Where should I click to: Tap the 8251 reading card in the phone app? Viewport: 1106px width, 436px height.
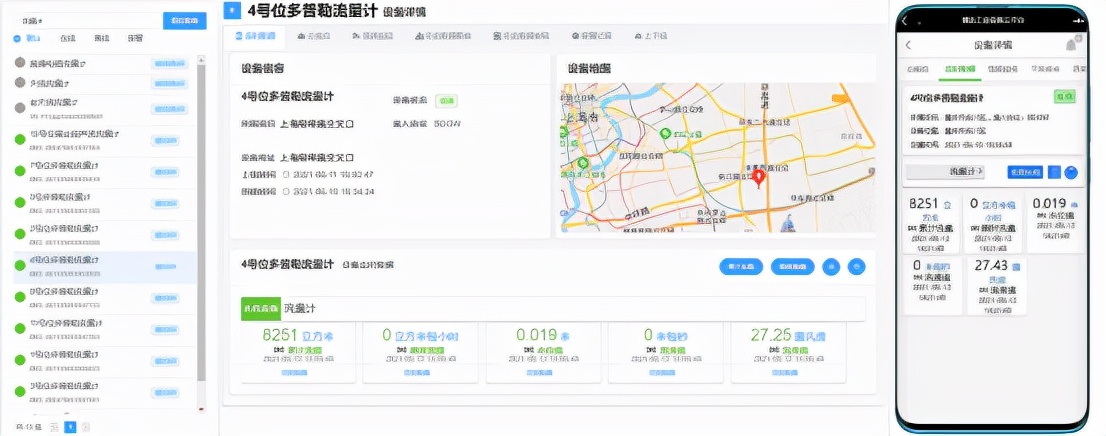coord(932,224)
